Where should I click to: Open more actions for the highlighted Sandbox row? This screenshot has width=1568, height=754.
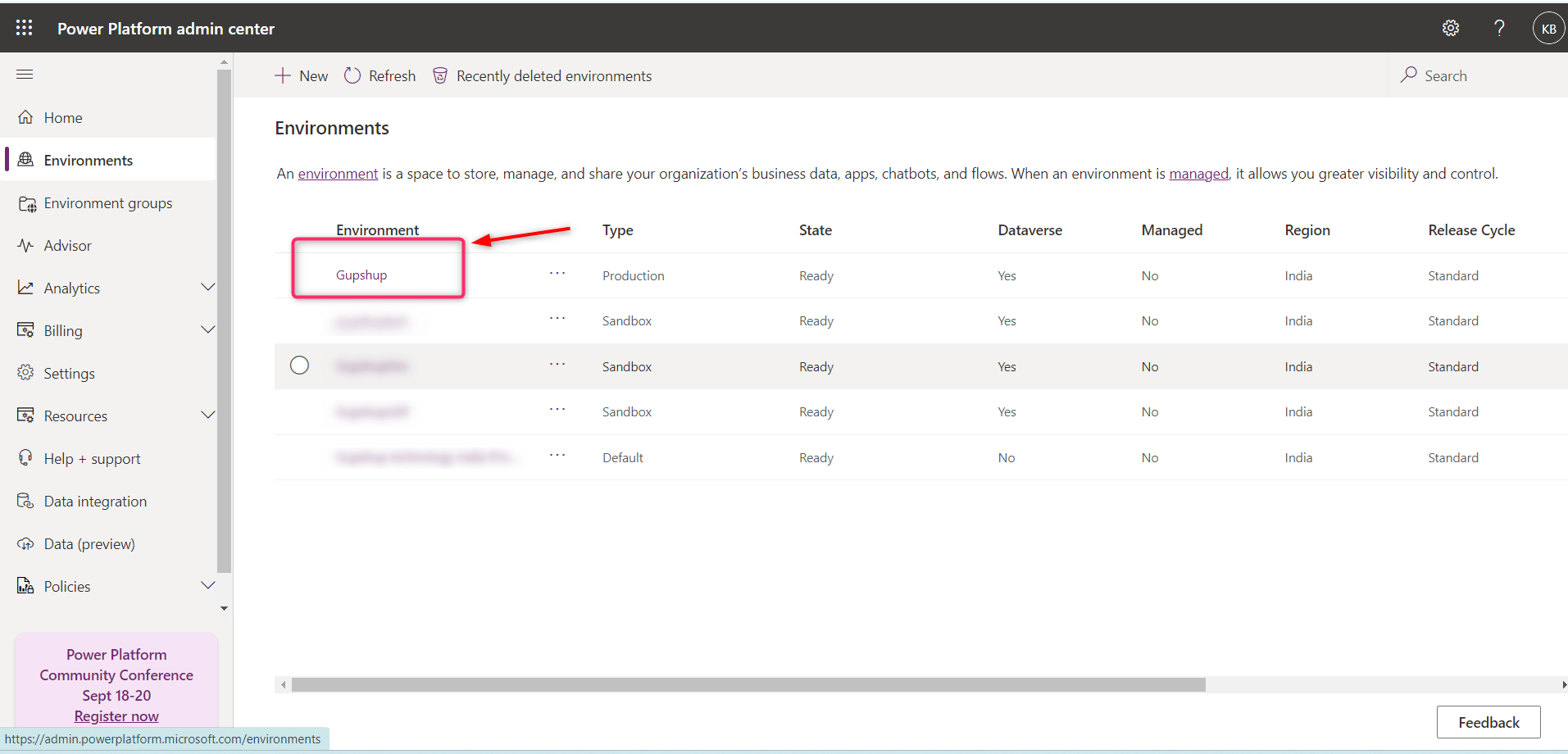[557, 365]
